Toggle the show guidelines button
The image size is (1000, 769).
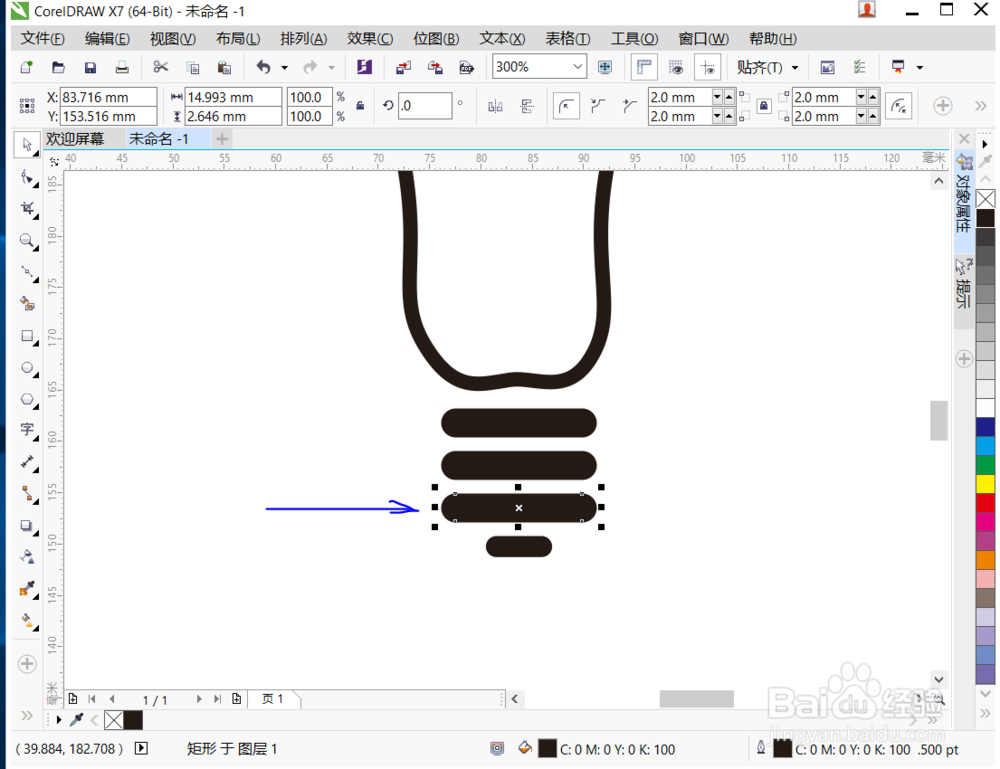click(x=707, y=67)
